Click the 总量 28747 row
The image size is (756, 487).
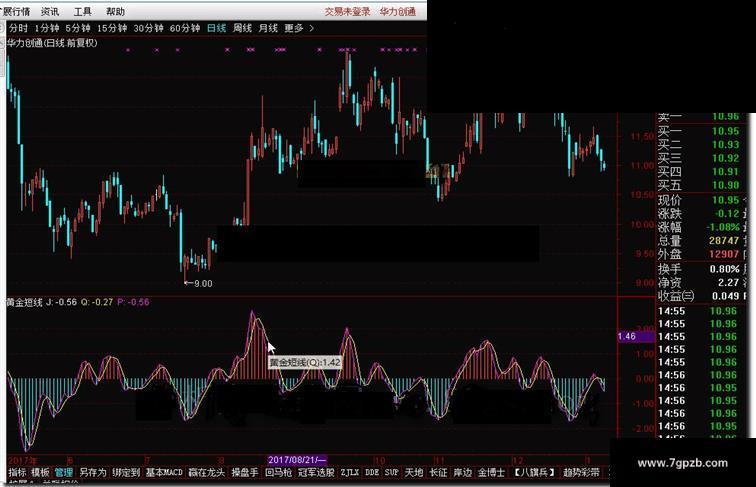pyautogui.click(x=699, y=241)
